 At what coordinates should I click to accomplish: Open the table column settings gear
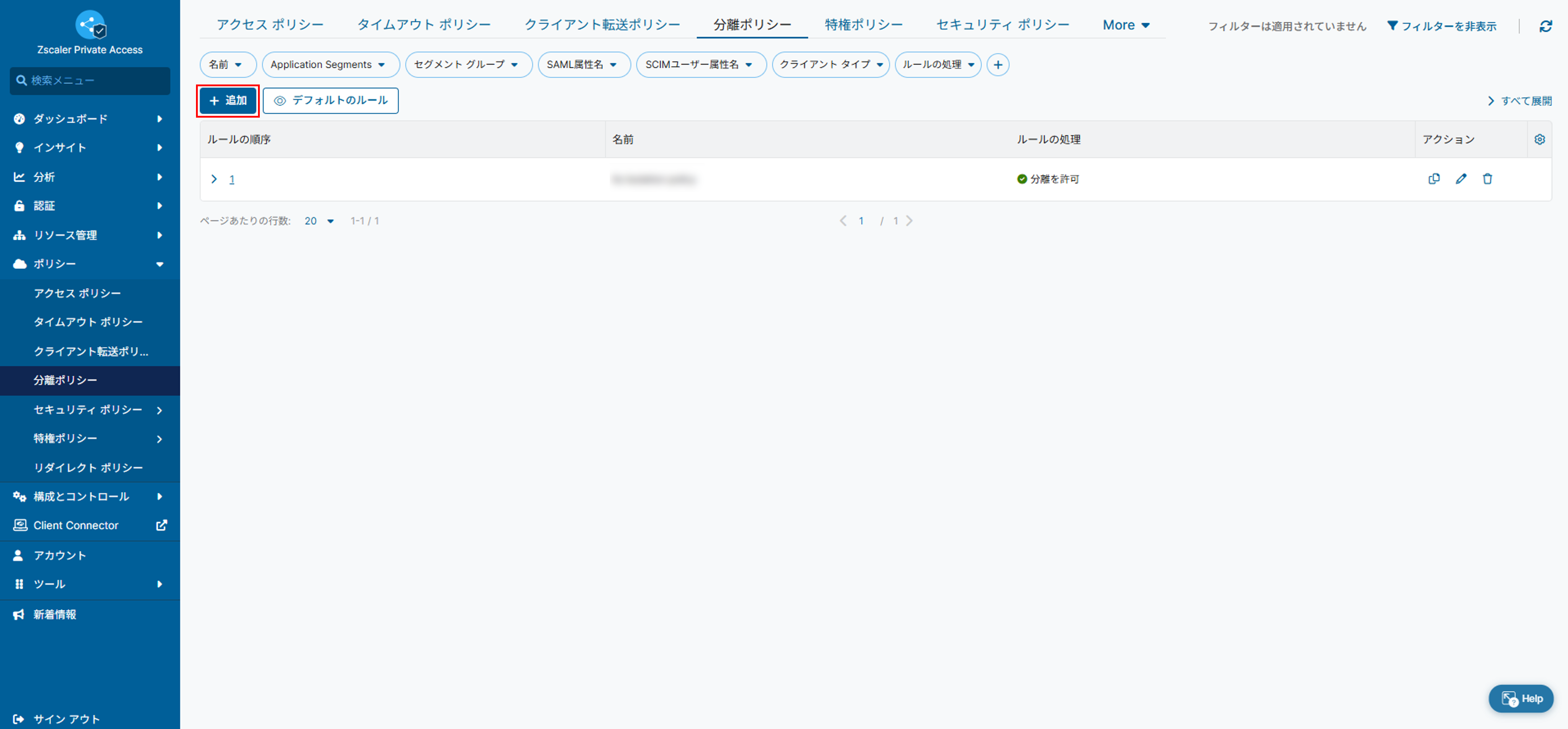tap(1539, 139)
